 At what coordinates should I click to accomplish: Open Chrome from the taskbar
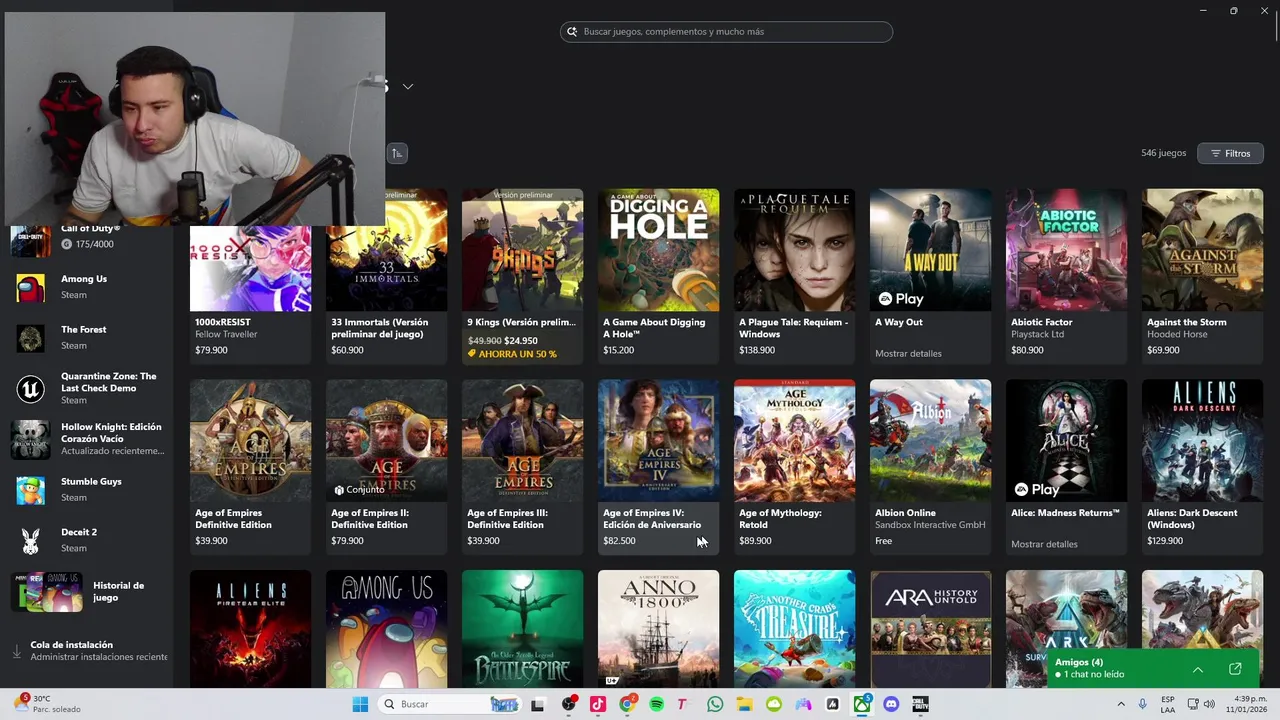(627, 704)
